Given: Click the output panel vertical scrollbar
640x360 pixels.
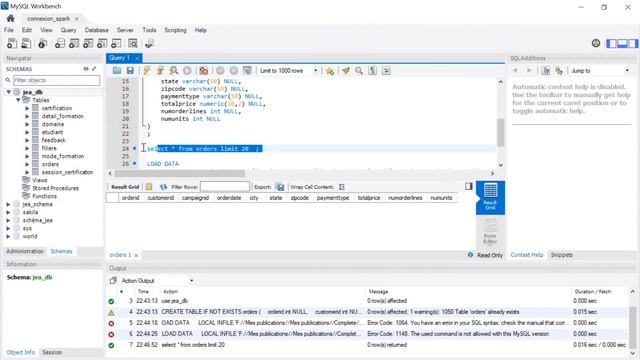Looking at the screenshot, I should coord(632,321).
